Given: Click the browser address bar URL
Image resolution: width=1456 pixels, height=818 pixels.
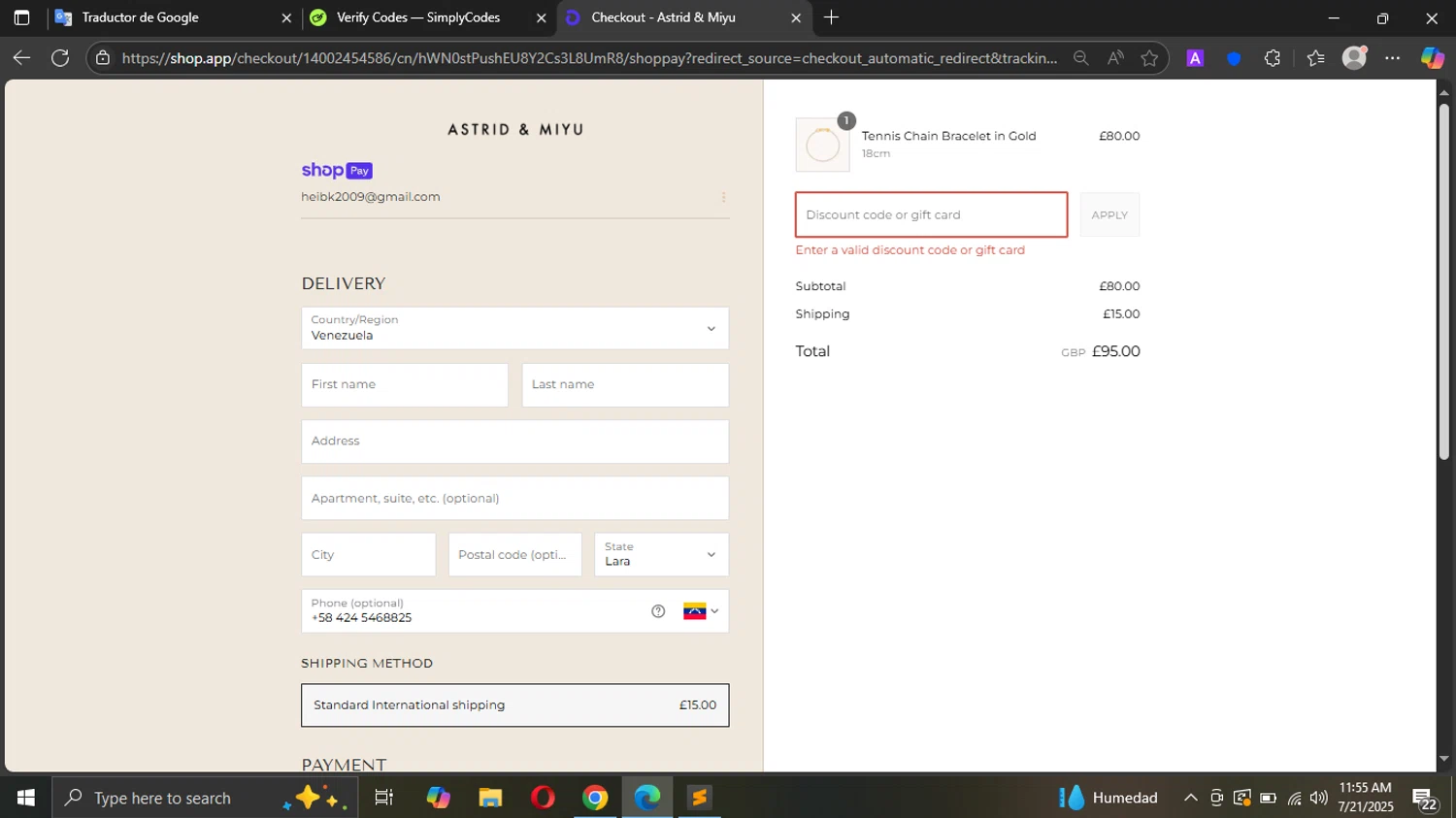Looking at the screenshot, I should pyautogui.click(x=590, y=58).
